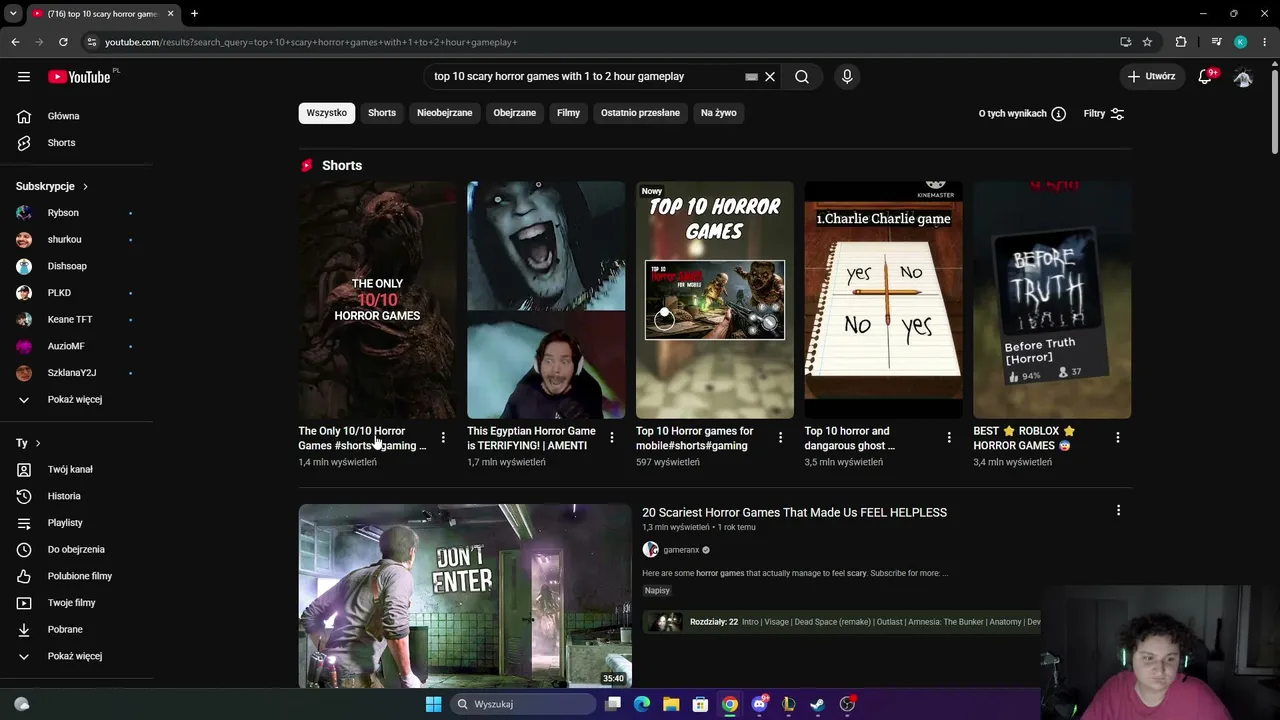Open options menu for 20 Scariest Horror Games video
The height and width of the screenshot is (720, 1280).
pos(1118,511)
